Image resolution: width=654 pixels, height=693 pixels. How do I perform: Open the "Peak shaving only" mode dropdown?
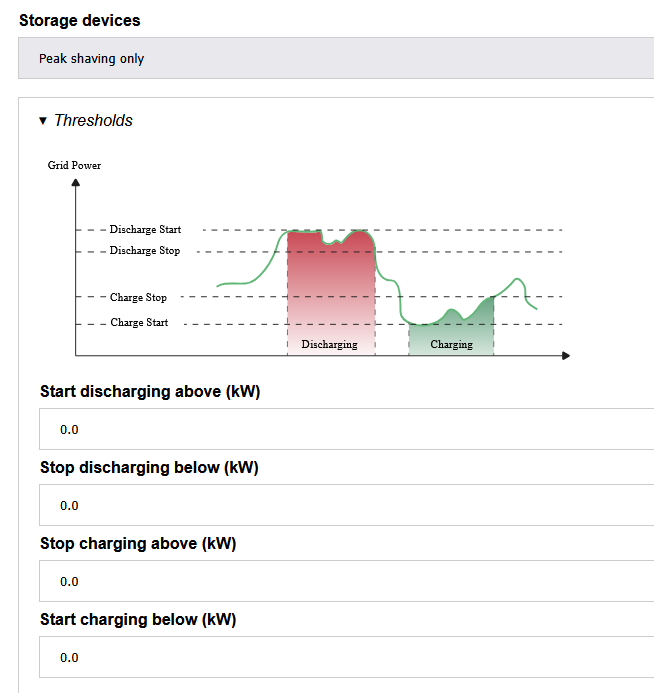click(336, 59)
